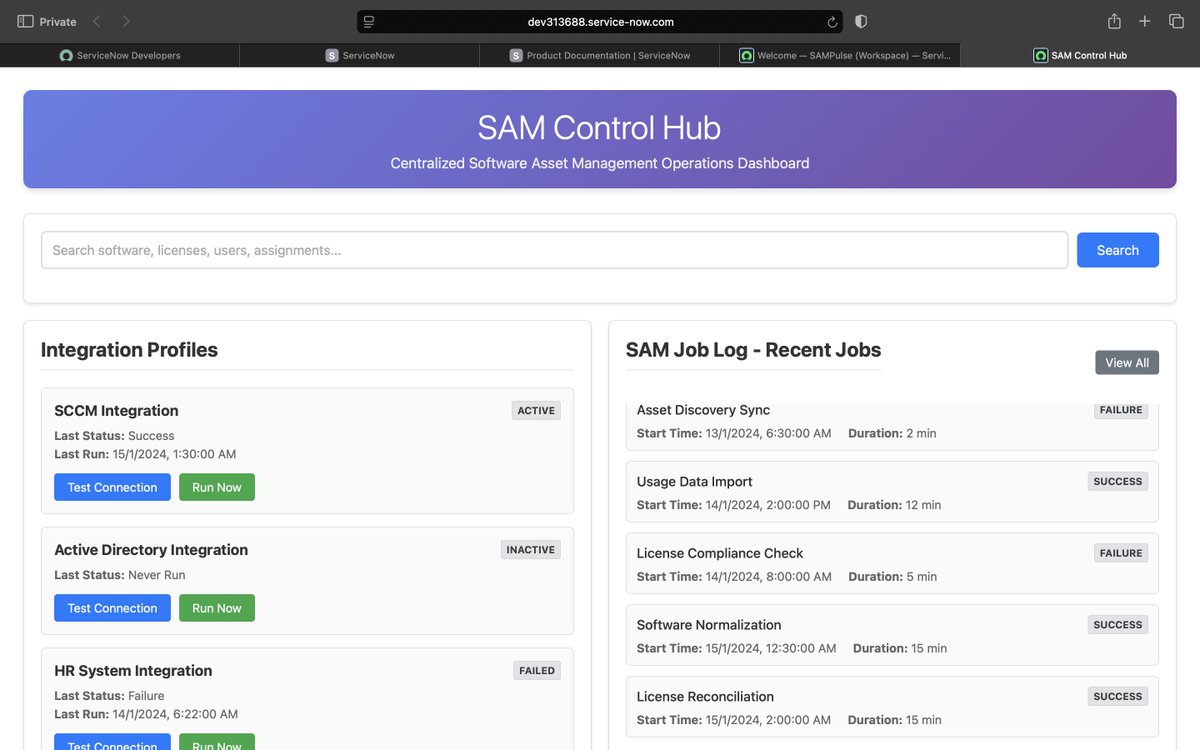This screenshot has width=1200, height=750.
Task: Open Software Normalization job
Action: click(892, 635)
